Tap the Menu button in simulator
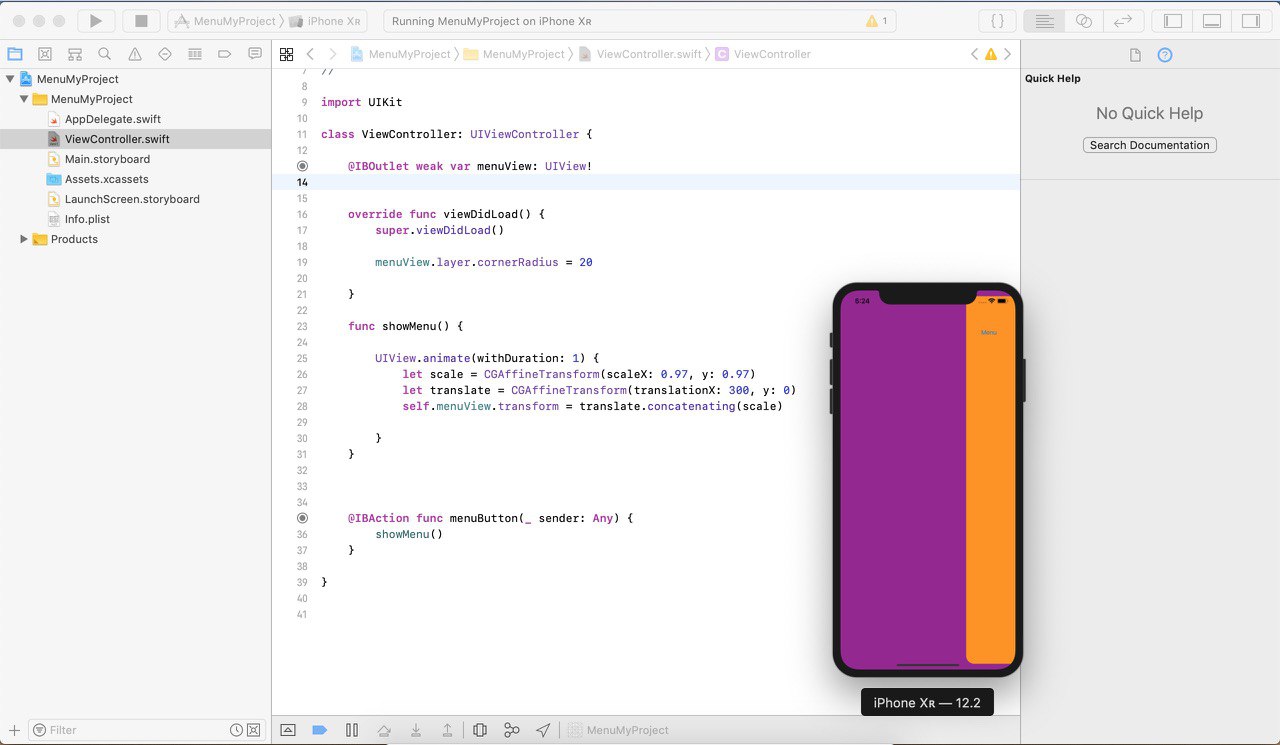1280x745 pixels. [989, 333]
